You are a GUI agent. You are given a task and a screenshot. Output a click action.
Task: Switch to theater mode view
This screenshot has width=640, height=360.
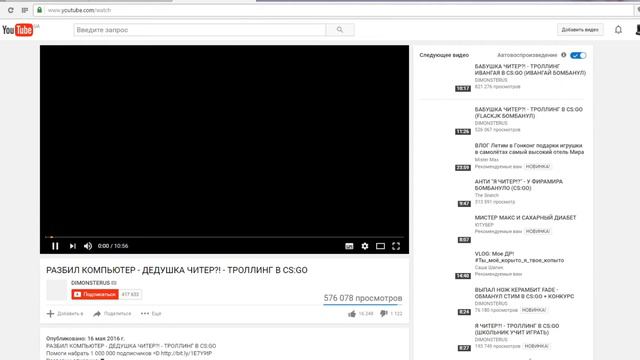380,246
